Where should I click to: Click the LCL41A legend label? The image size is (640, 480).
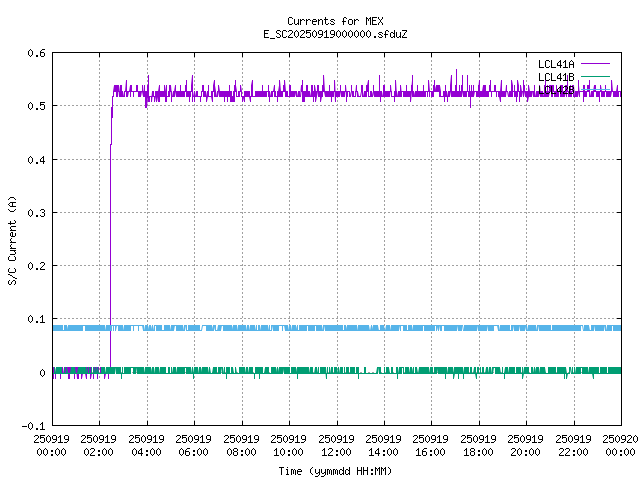[x=557, y=63]
